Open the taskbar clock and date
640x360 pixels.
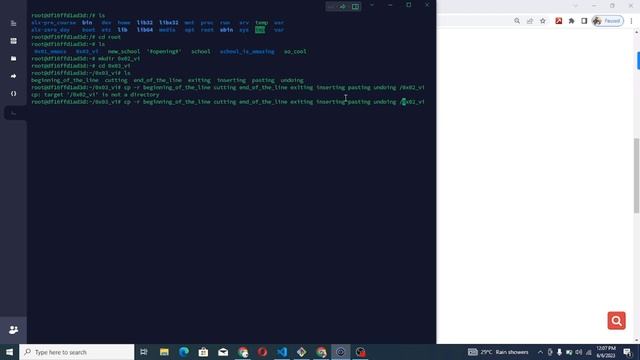coord(606,352)
